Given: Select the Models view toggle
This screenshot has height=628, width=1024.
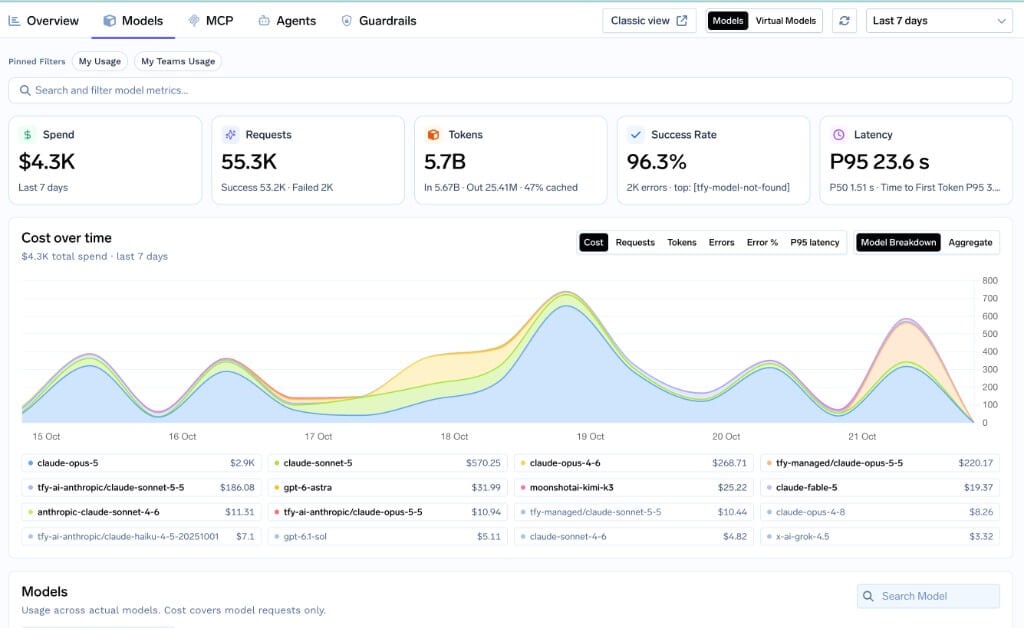Looking at the screenshot, I should (x=728, y=21).
